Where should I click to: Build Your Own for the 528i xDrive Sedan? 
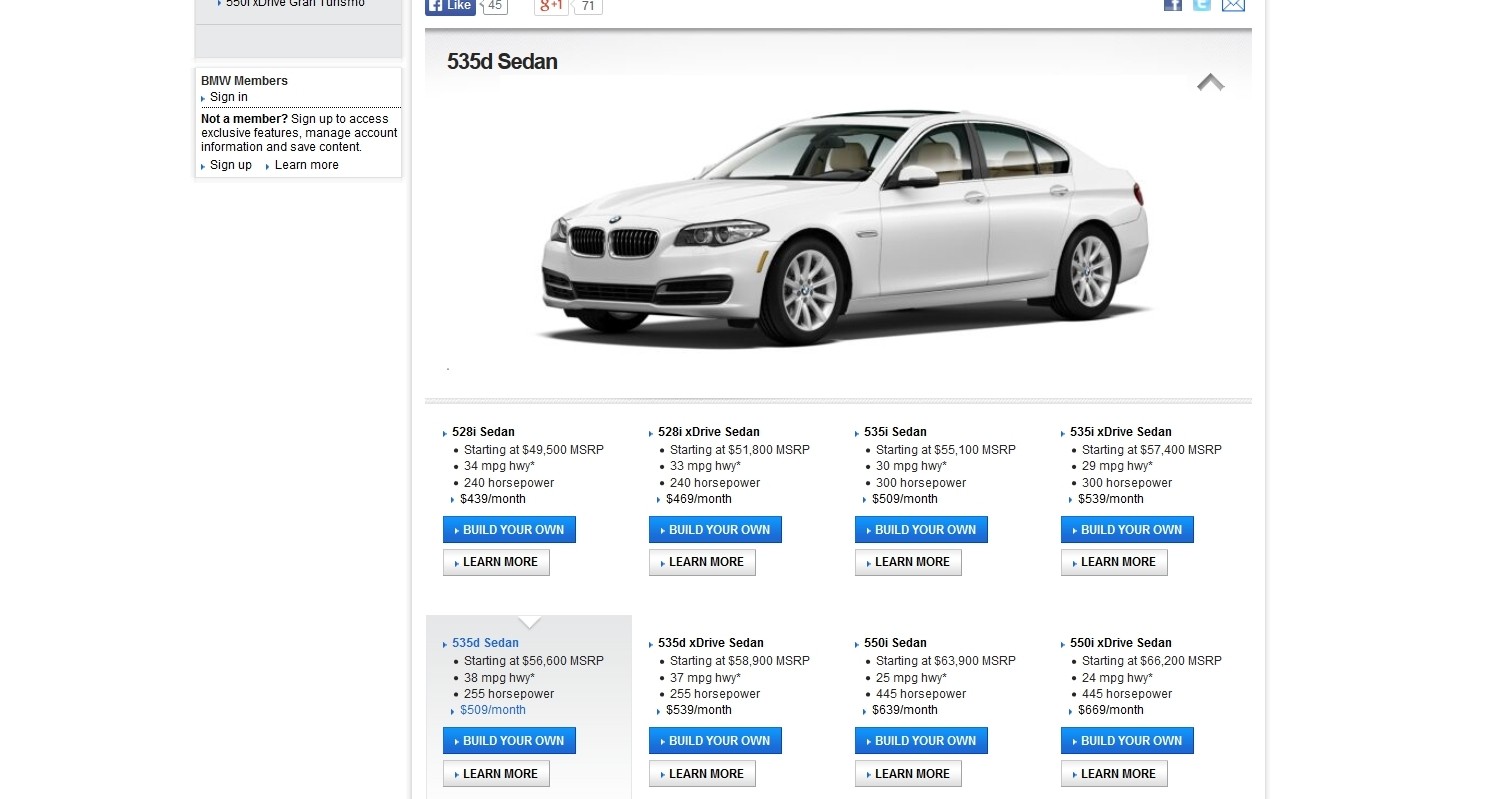[x=715, y=530]
